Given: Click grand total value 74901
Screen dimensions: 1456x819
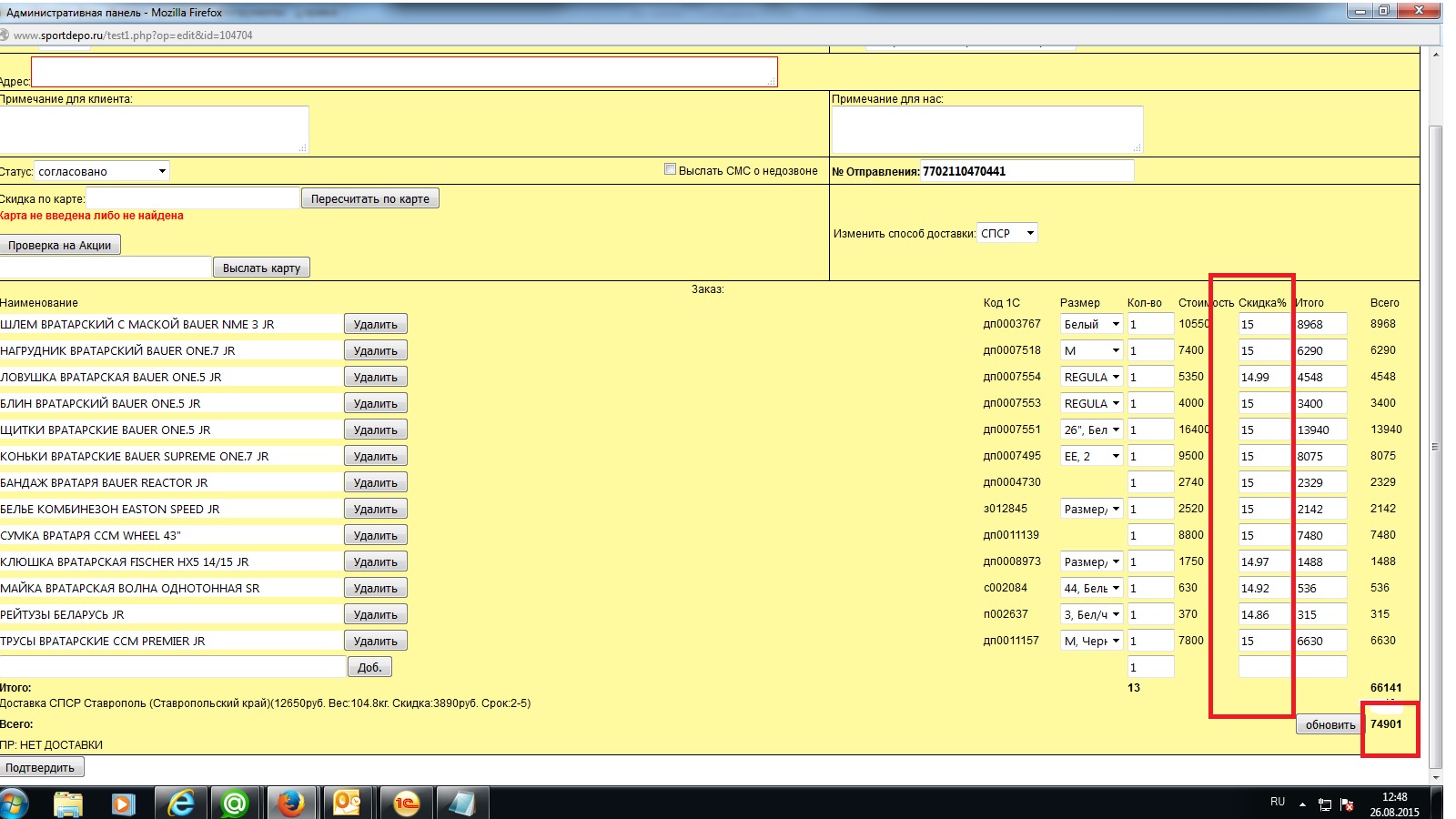Looking at the screenshot, I should (x=1386, y=724).
